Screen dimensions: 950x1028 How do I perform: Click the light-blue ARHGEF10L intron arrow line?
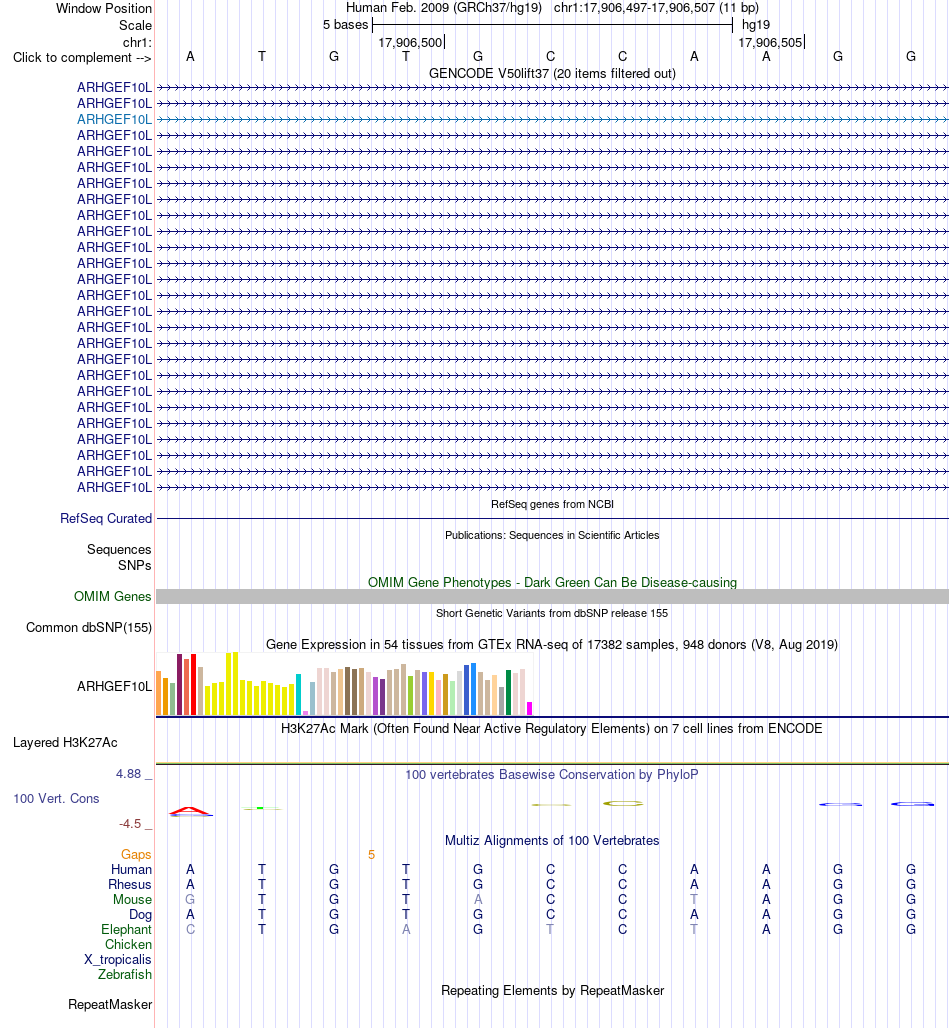coord(553,119)
